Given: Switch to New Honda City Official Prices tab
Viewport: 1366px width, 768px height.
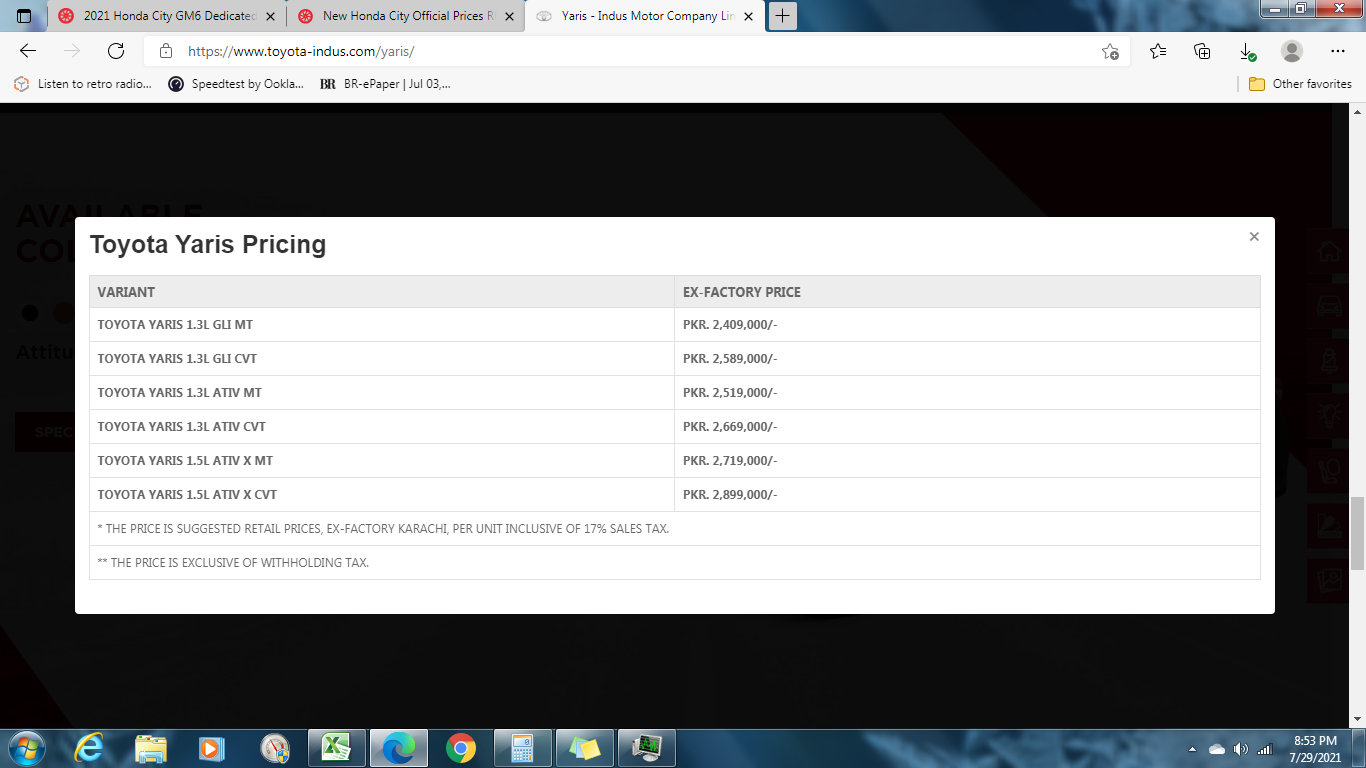Looking at the screenshot, I should point(405,16).
